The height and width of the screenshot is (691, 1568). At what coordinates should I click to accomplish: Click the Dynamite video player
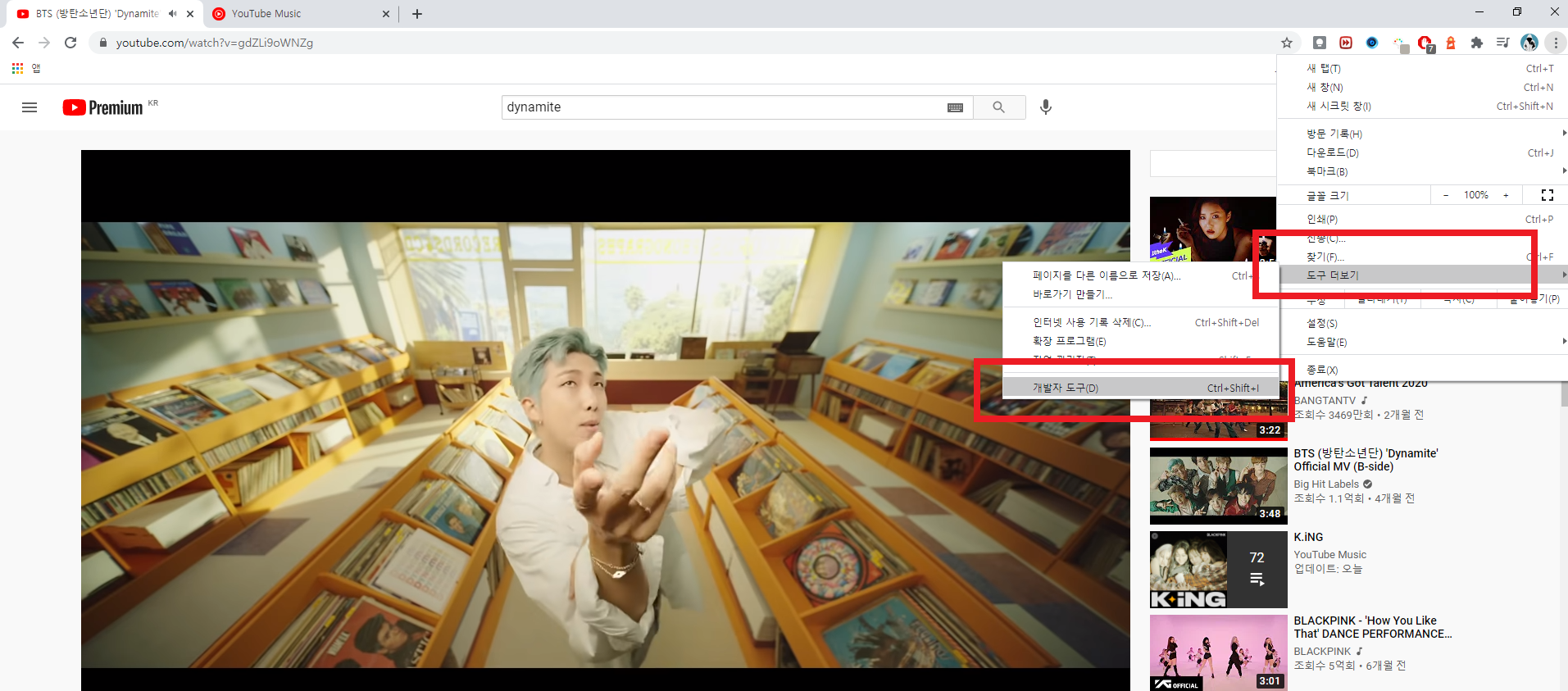[606, 421]
